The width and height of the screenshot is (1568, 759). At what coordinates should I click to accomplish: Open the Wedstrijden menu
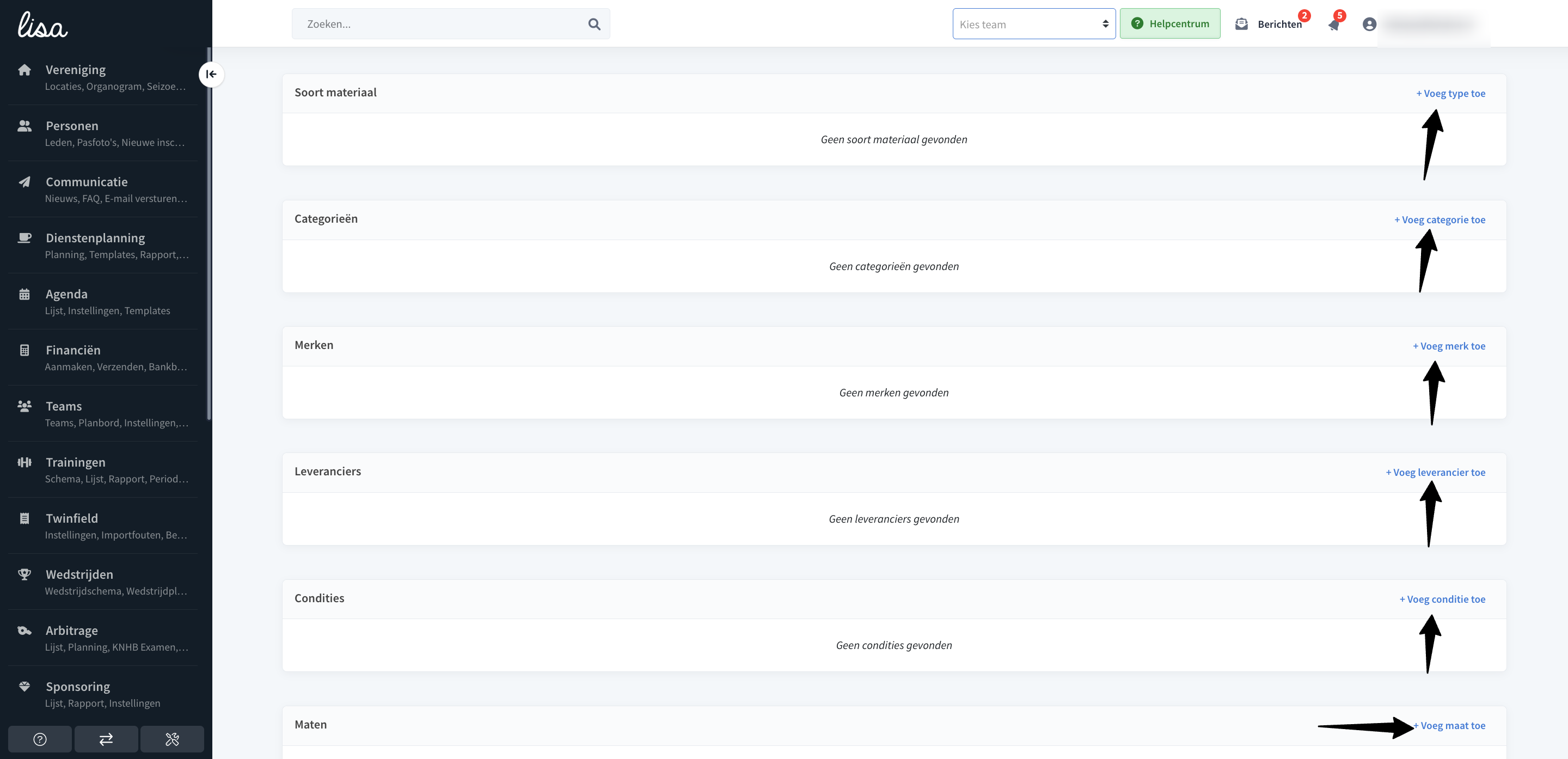[x=103, y=582]
